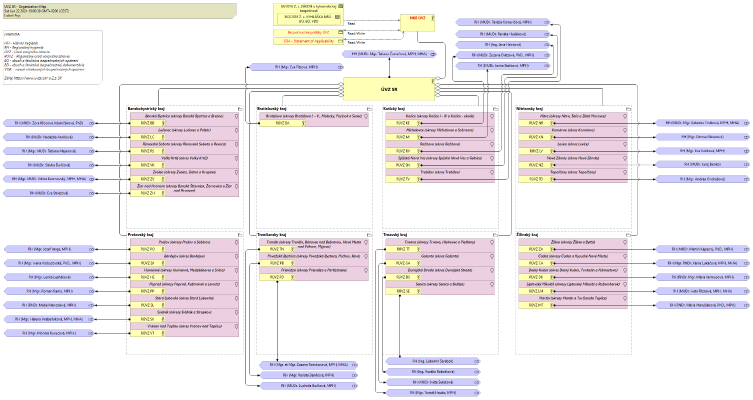Click the document icon on SOA Statement of Applicability
This screenshot has height=400, width=753.
point(340,41)
